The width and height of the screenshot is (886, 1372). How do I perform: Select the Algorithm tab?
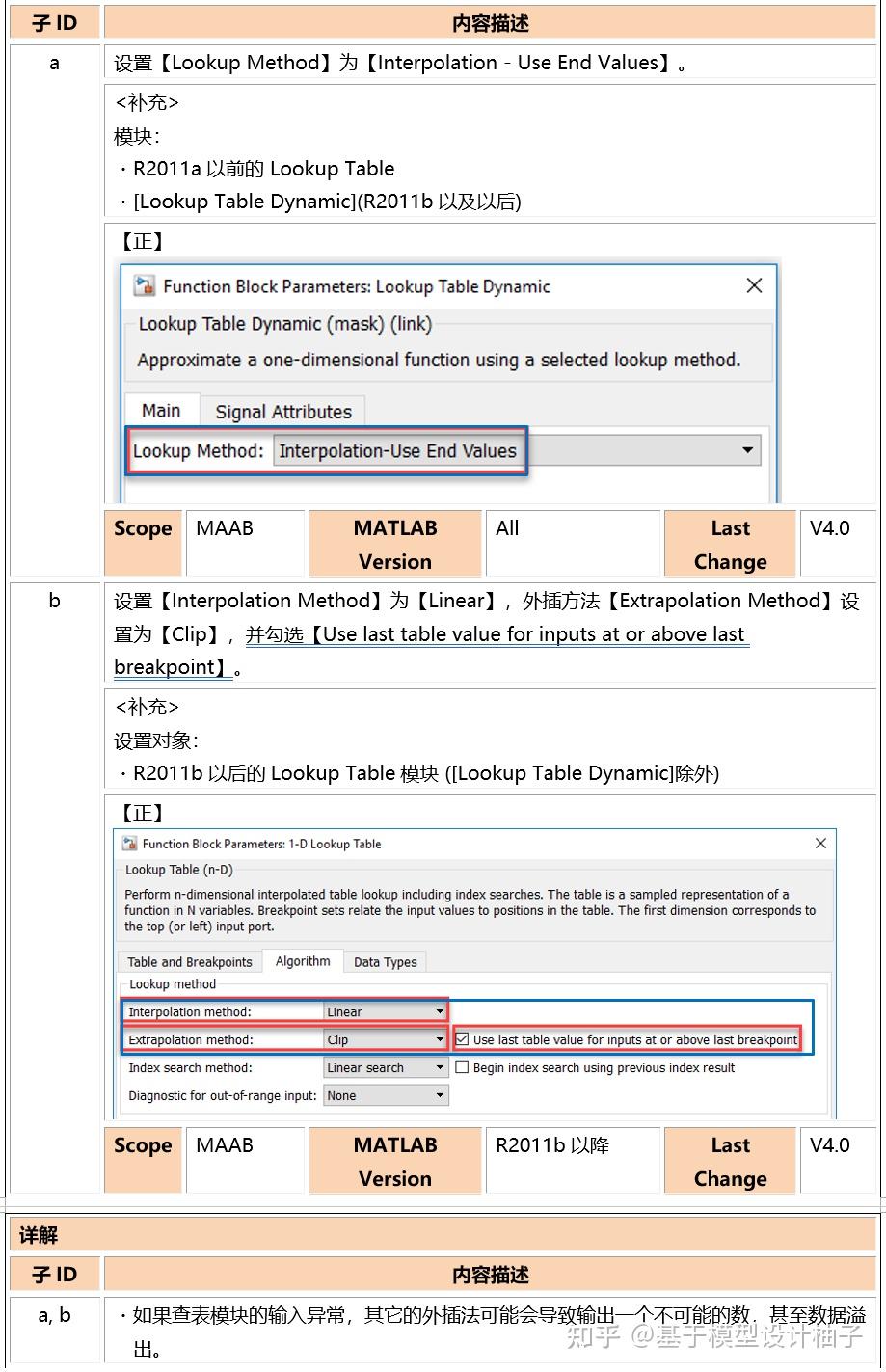303,960
